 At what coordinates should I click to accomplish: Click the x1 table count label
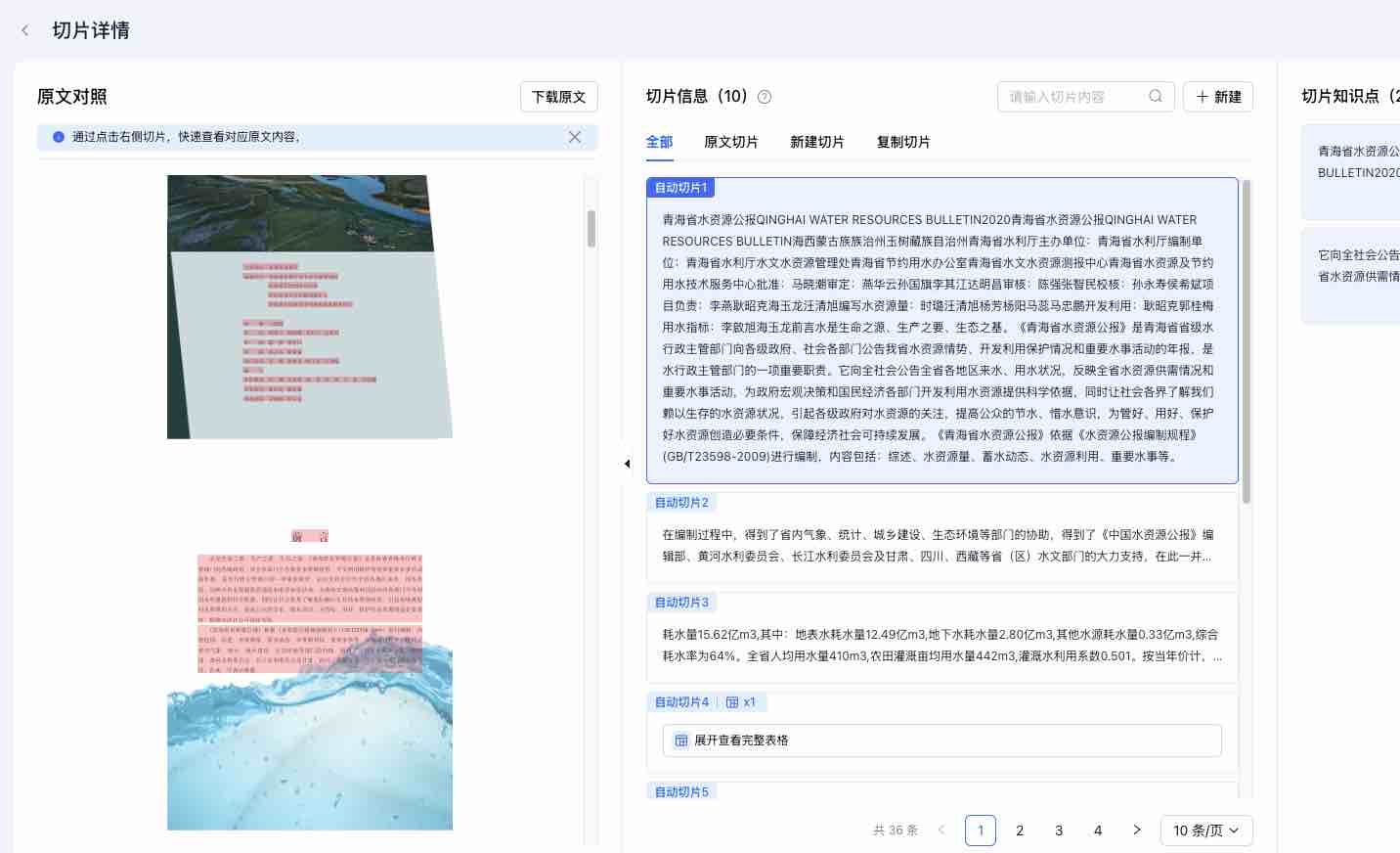click(750, 702)
